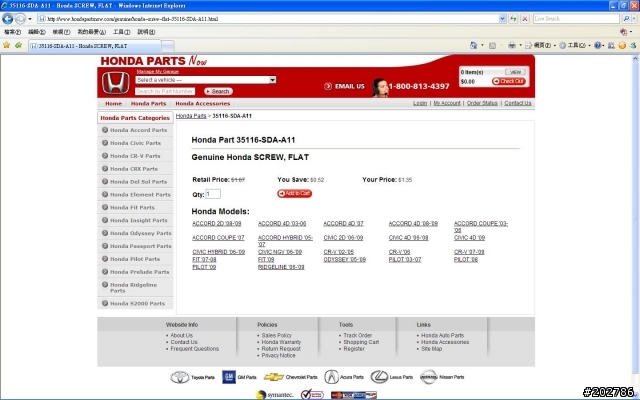The height and width of the screenshot is (400, 640).
Task: Click the Add to Cart button
Action: coord(294,193)
